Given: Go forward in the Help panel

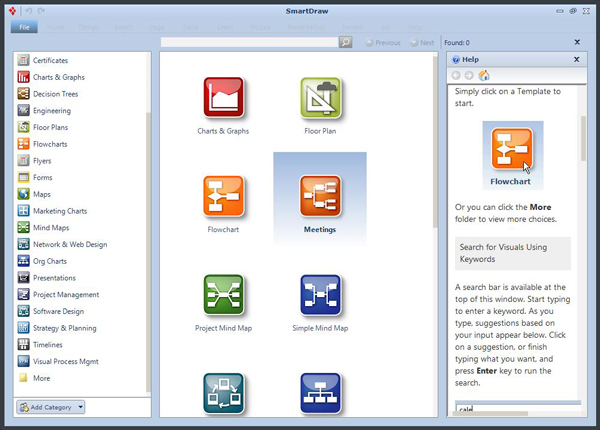Looking at the screenshot, I should (x=469, y=75).
